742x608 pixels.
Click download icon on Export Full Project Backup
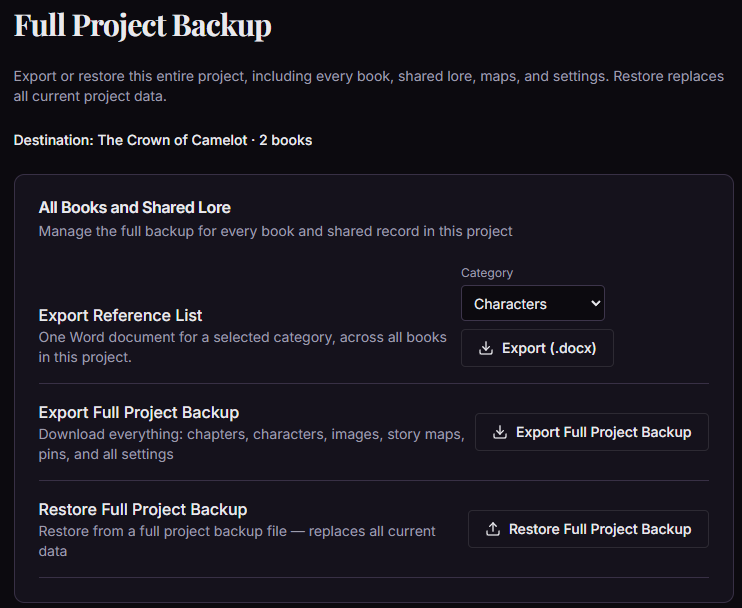pyautogui.click(x=500, y=432)
